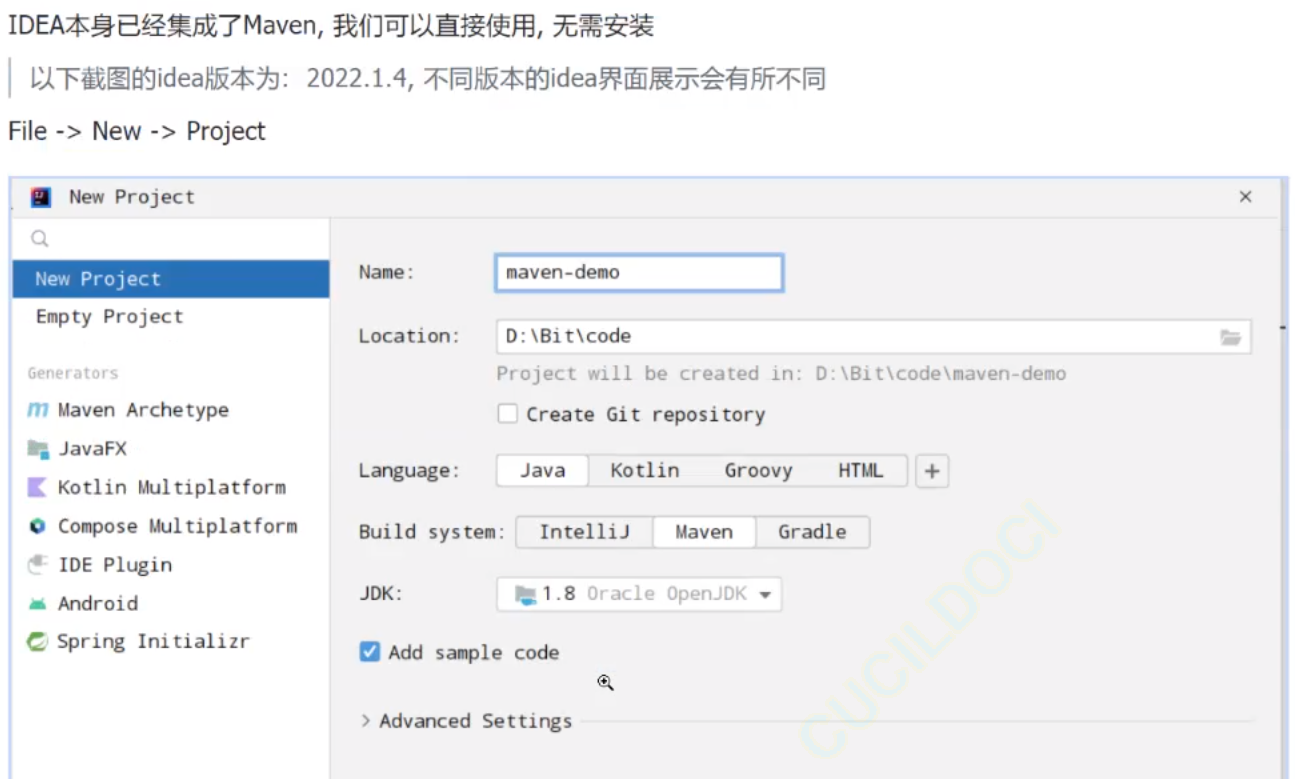Open Android generator
The image size is (1295, 779).
98,604
